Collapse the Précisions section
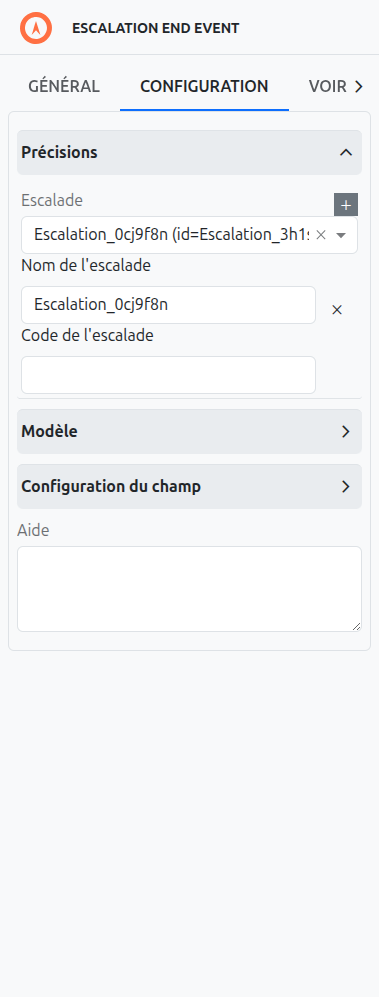The image size is (379, 997). point(190,153)
